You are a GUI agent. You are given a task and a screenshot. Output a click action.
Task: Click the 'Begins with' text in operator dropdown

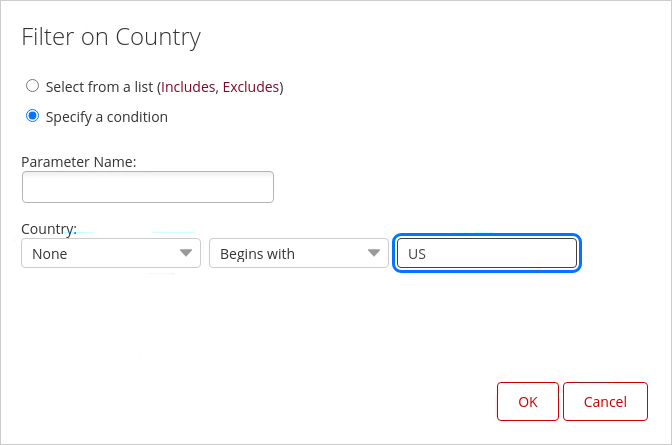pyautogui.click(x=257, y=254)
